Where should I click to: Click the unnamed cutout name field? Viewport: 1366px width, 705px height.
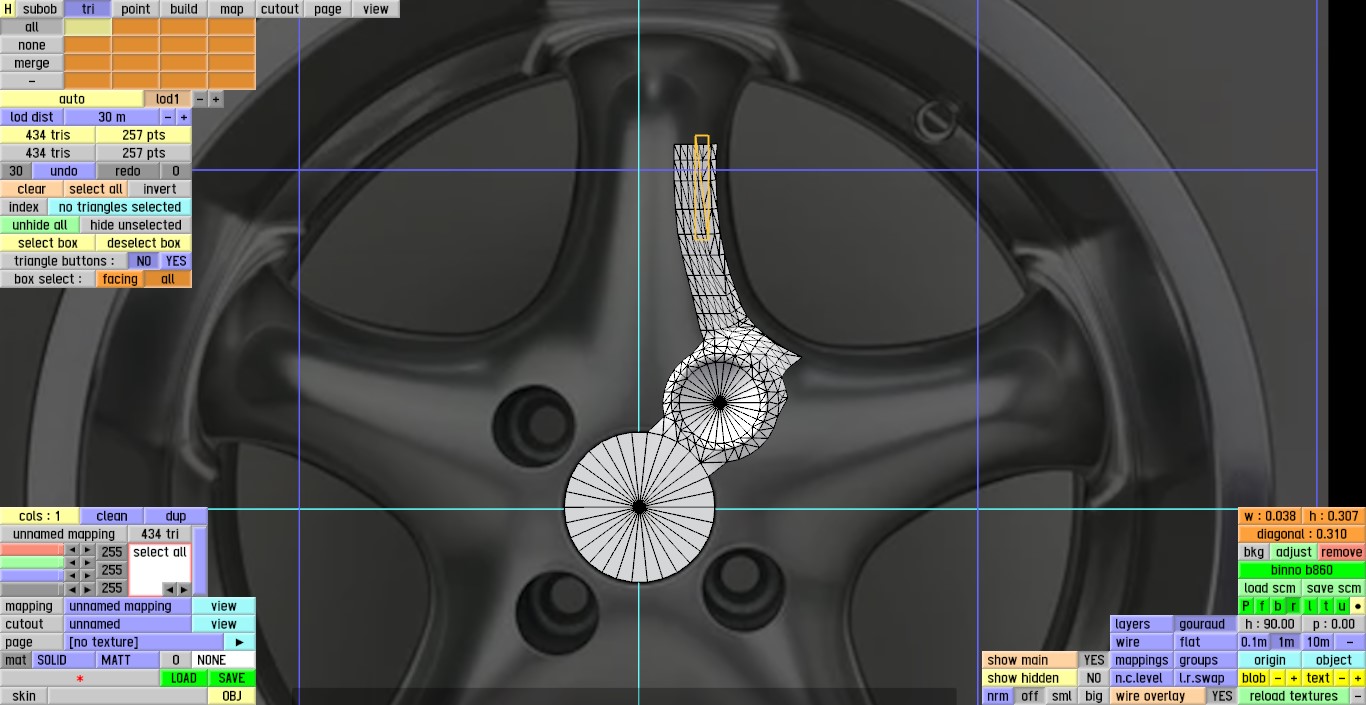click(128, 624)
